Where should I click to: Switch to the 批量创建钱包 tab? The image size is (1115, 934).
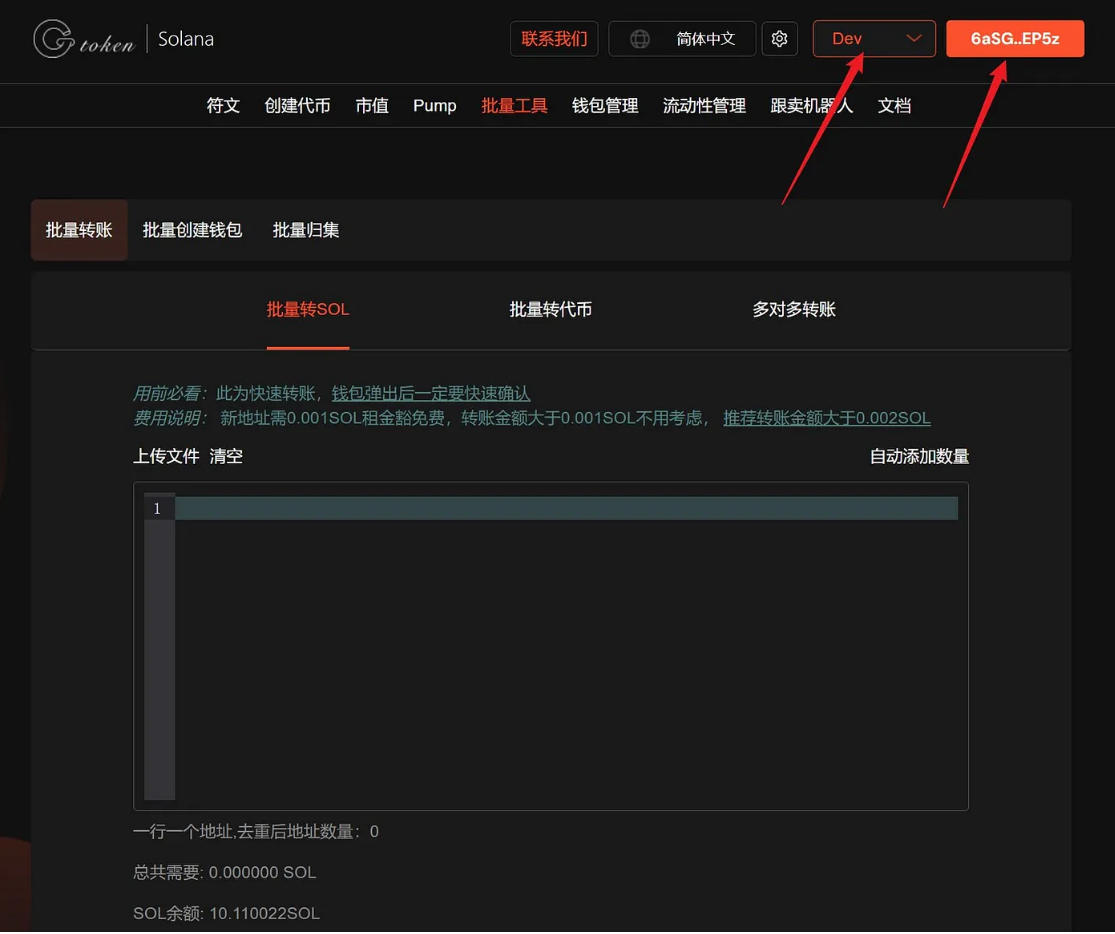(192, 230)
